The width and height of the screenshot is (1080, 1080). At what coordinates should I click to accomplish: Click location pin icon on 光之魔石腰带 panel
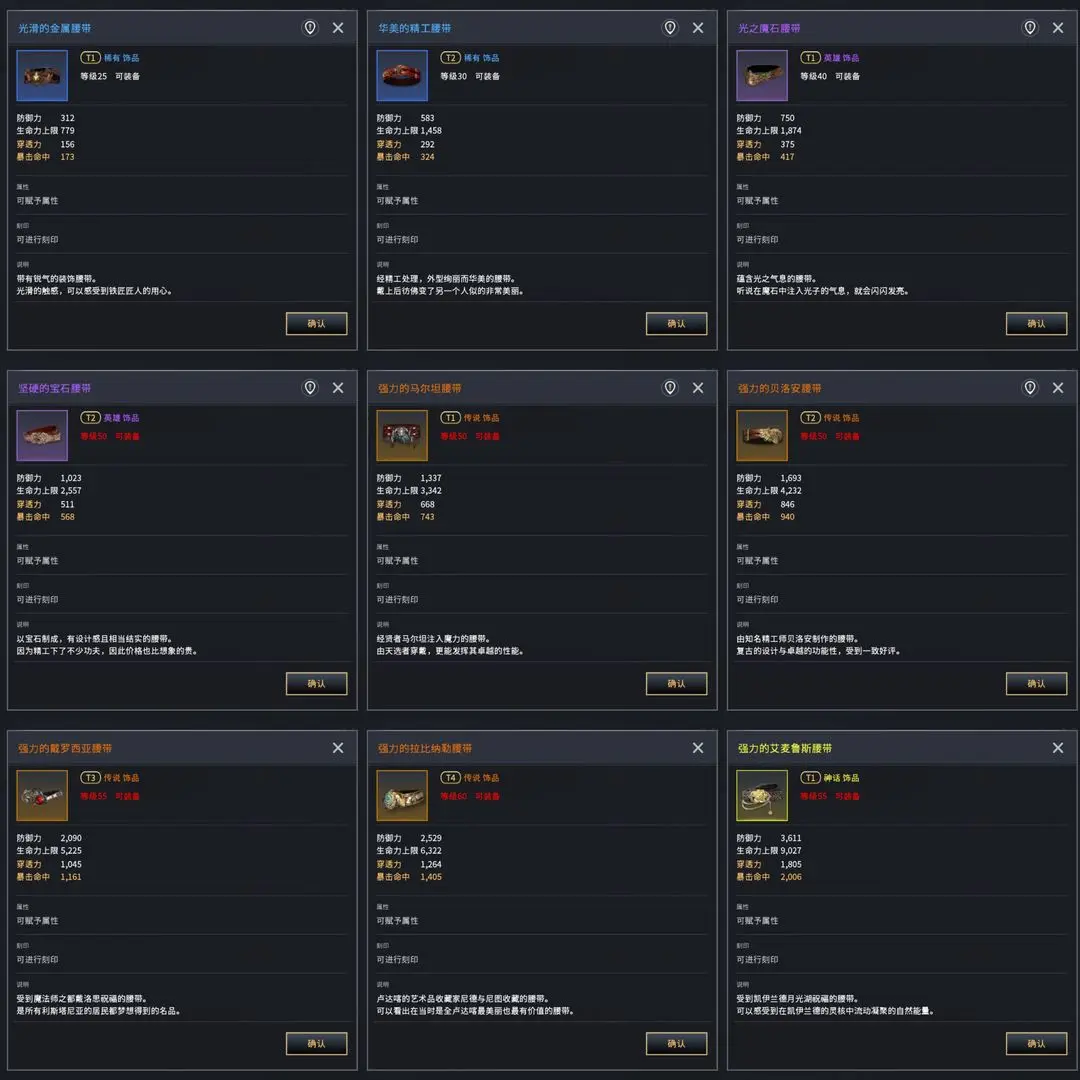(1030, 28)
